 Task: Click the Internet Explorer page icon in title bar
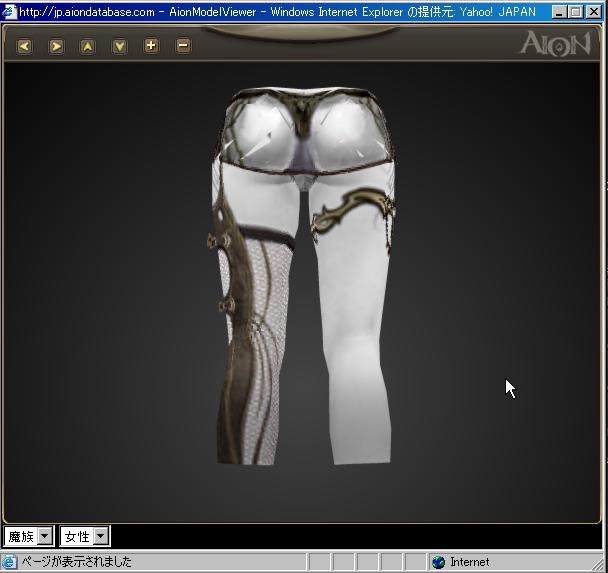9,12
